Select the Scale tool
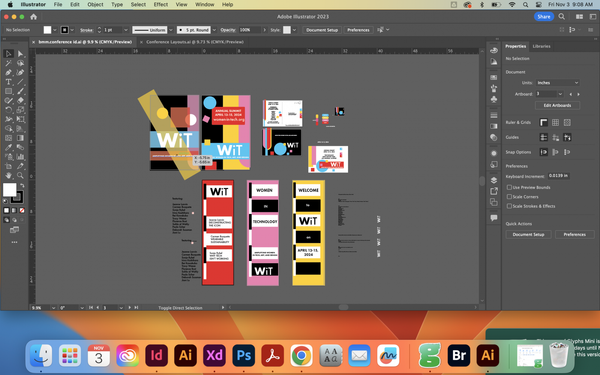The image size is (600, 375). point(20,110)
